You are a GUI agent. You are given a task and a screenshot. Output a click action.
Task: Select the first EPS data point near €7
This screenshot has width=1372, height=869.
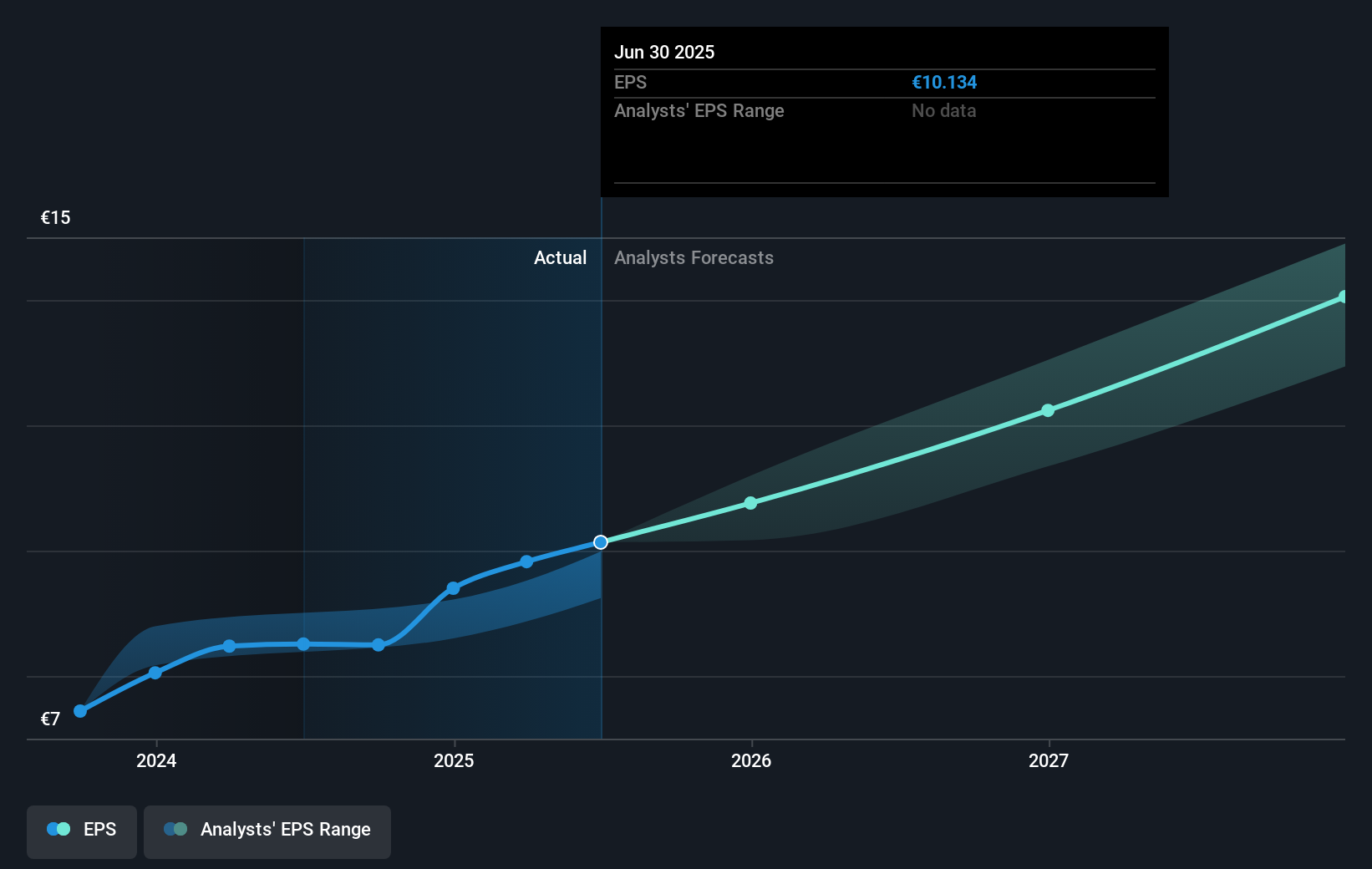[80, 711]
